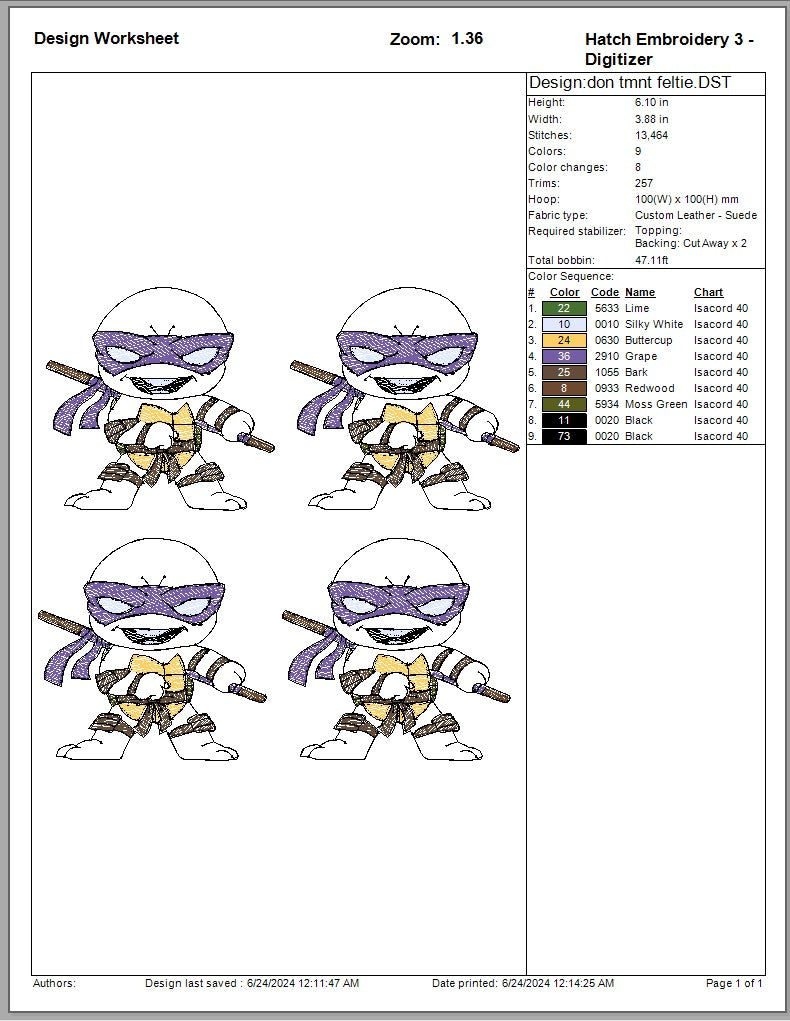Click the Zoom value 1.36

point(467,38)
